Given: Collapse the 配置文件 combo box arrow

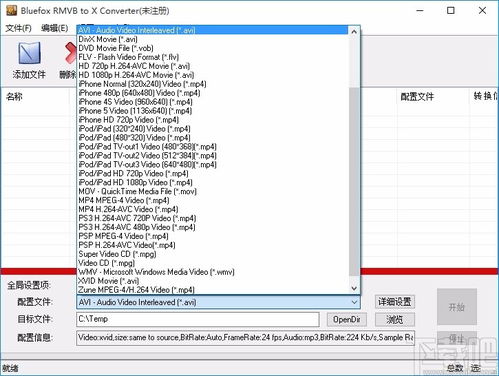Looking at the screenshot, I should [354, 302].
